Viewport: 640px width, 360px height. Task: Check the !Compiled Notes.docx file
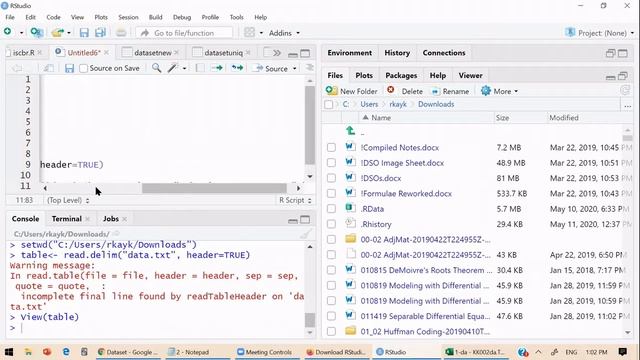[x=331, y=147]
